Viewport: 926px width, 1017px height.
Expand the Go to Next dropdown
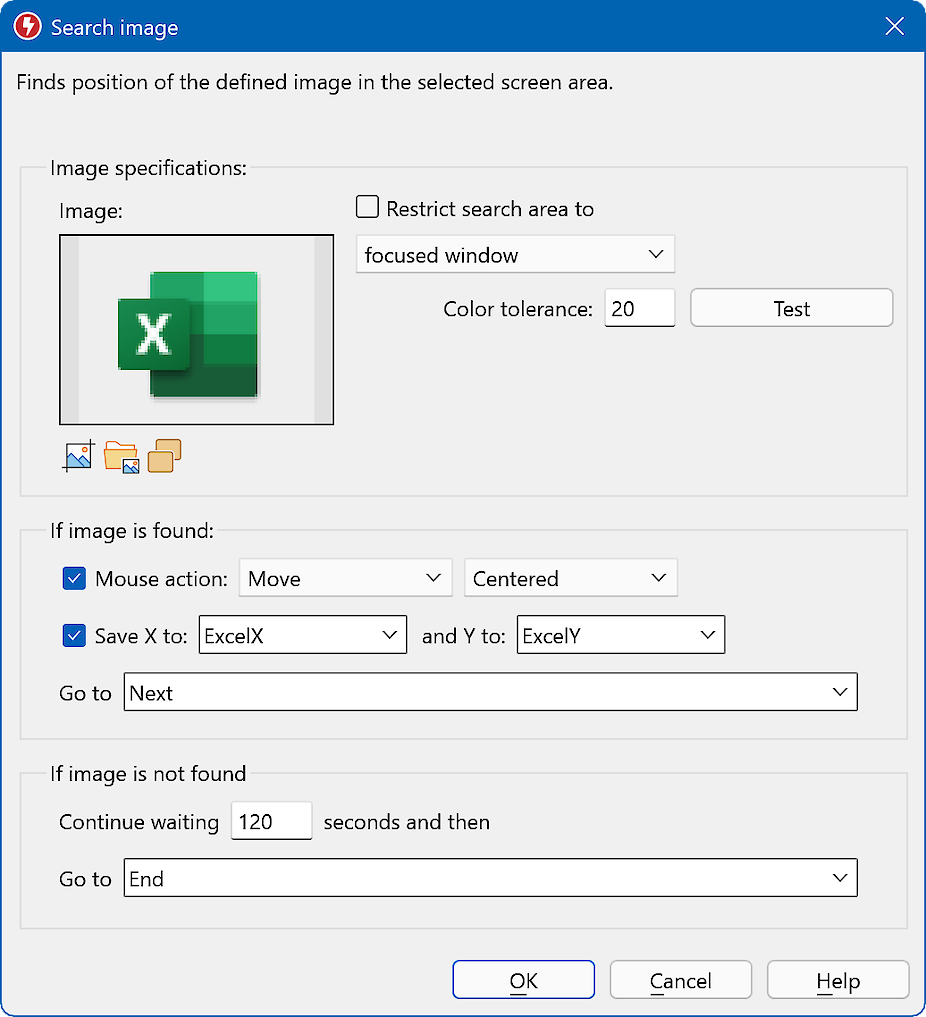pos(490,692)
